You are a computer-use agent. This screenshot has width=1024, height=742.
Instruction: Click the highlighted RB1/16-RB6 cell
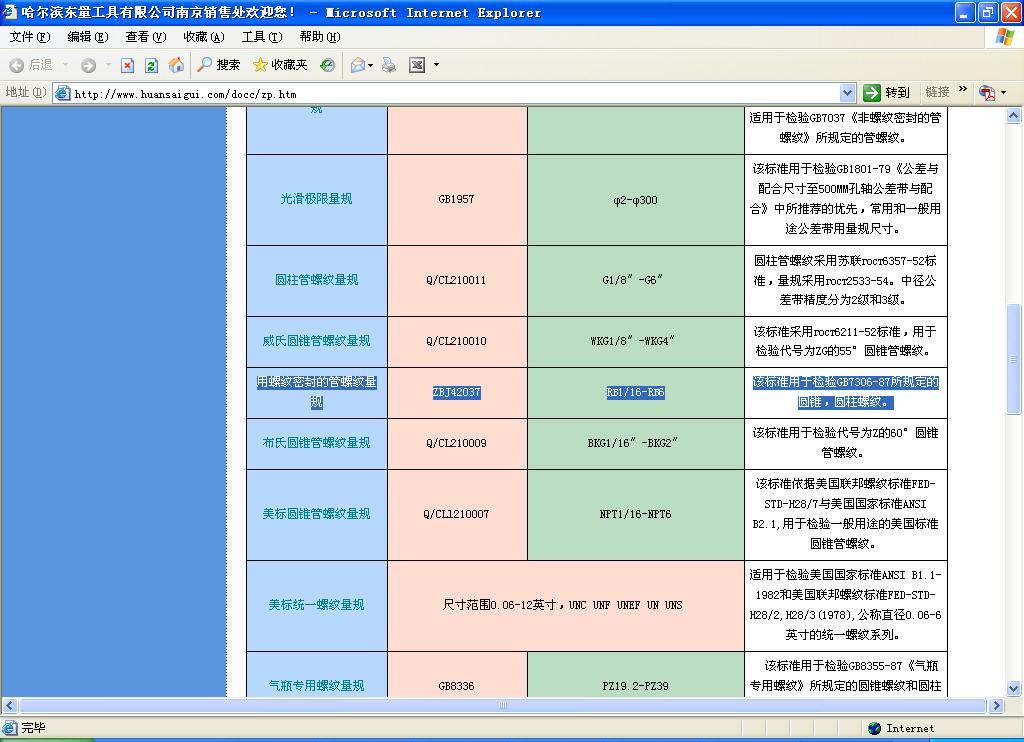[x=635, y=392]
